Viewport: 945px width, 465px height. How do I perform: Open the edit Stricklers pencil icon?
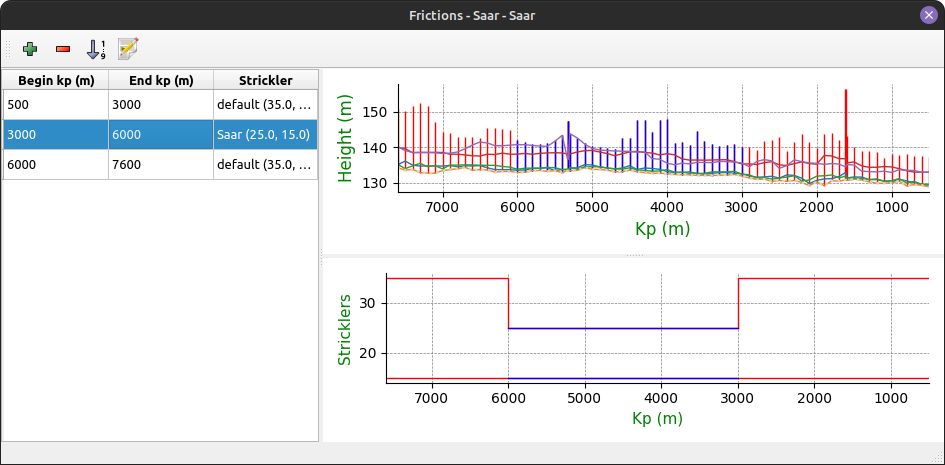(128, 48)
